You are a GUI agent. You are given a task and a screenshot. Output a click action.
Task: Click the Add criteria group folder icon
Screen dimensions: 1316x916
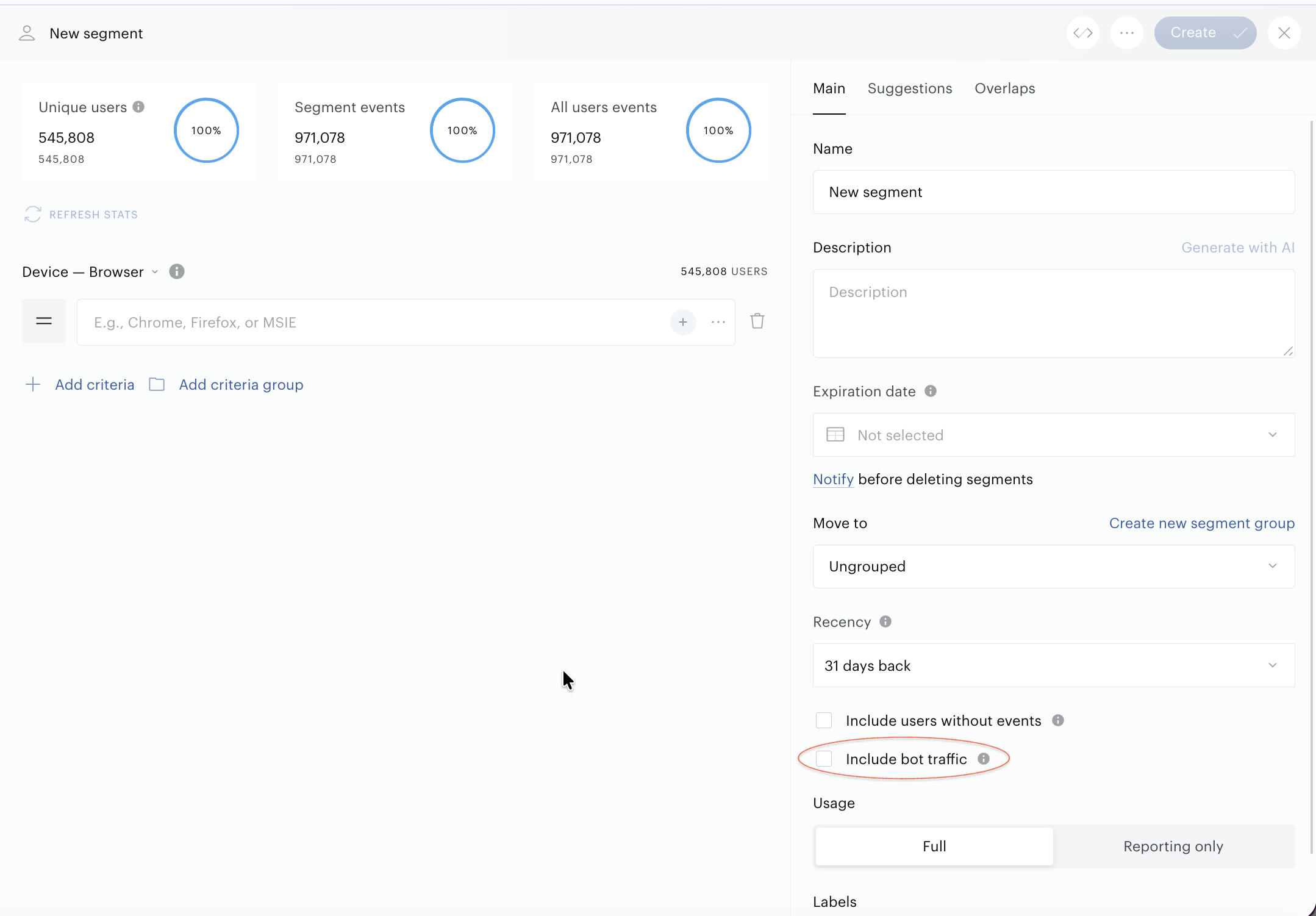157,384
